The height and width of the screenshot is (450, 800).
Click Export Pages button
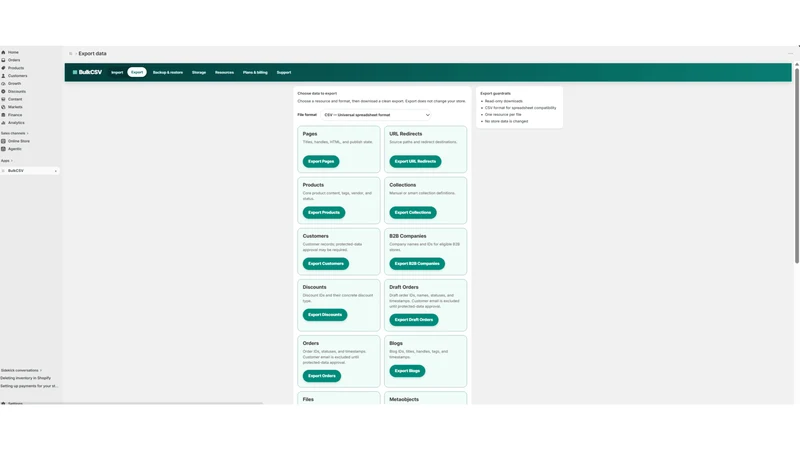(x=321, y=161)
